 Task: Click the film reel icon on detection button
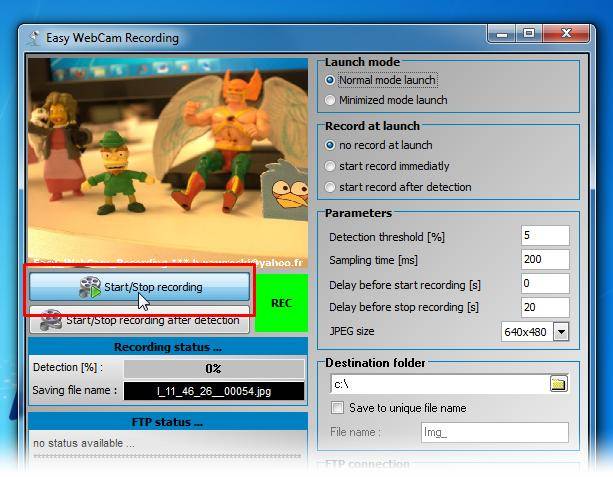tap(51, 320)
